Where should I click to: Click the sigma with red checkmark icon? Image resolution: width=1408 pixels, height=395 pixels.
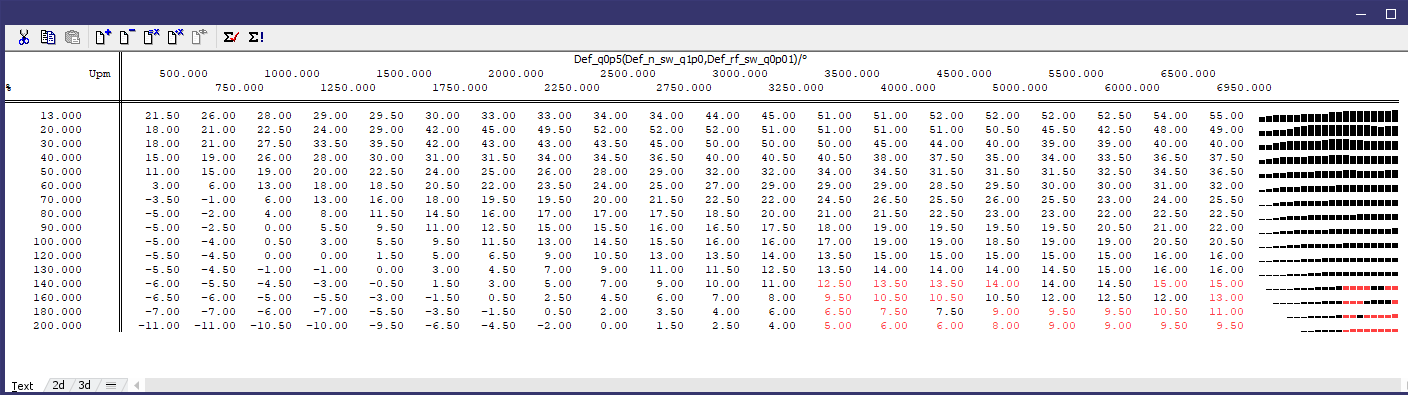(x=231, y=37)
